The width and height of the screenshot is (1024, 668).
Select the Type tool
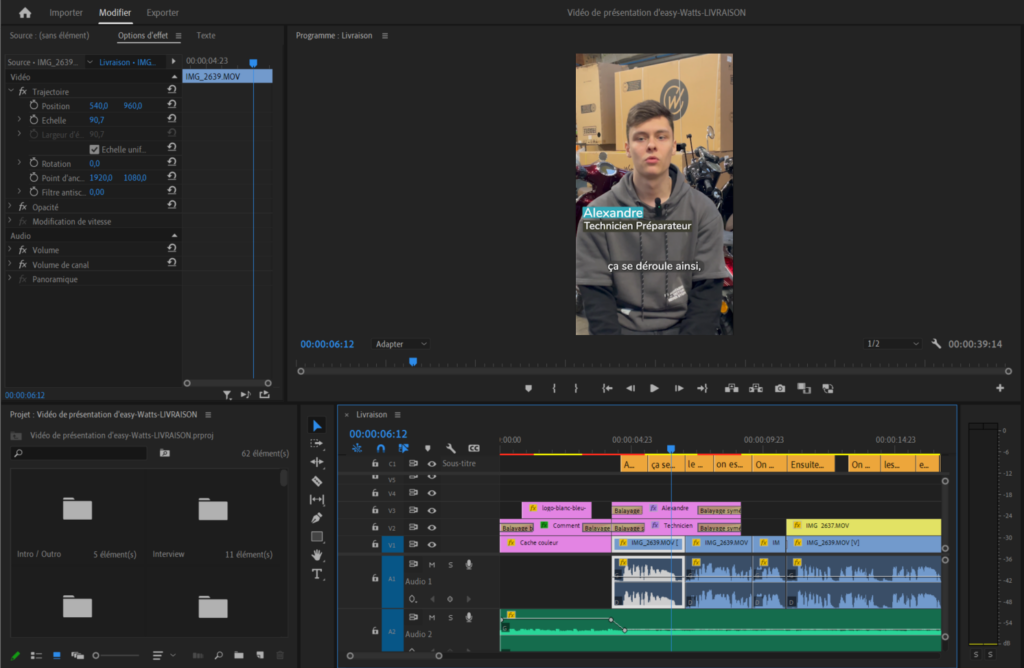317,574
